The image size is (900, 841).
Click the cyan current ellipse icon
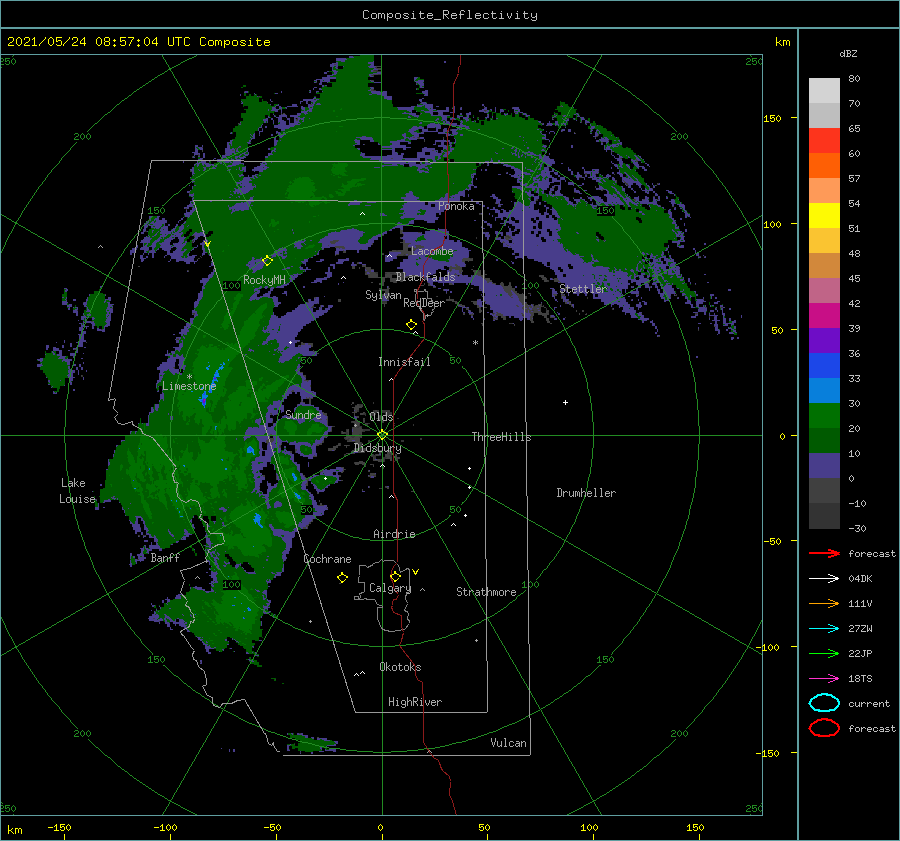tap(824, 703)
